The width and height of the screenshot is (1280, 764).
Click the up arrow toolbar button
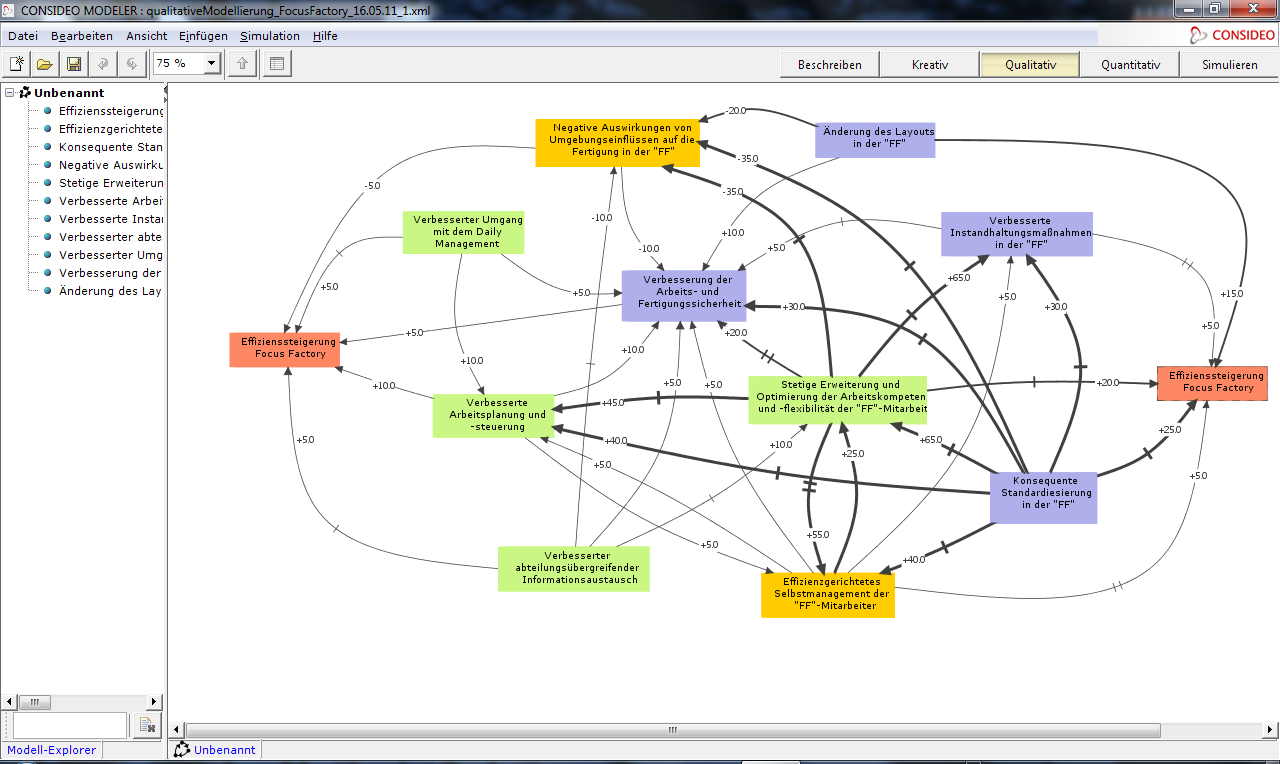(x=242, y=64)
